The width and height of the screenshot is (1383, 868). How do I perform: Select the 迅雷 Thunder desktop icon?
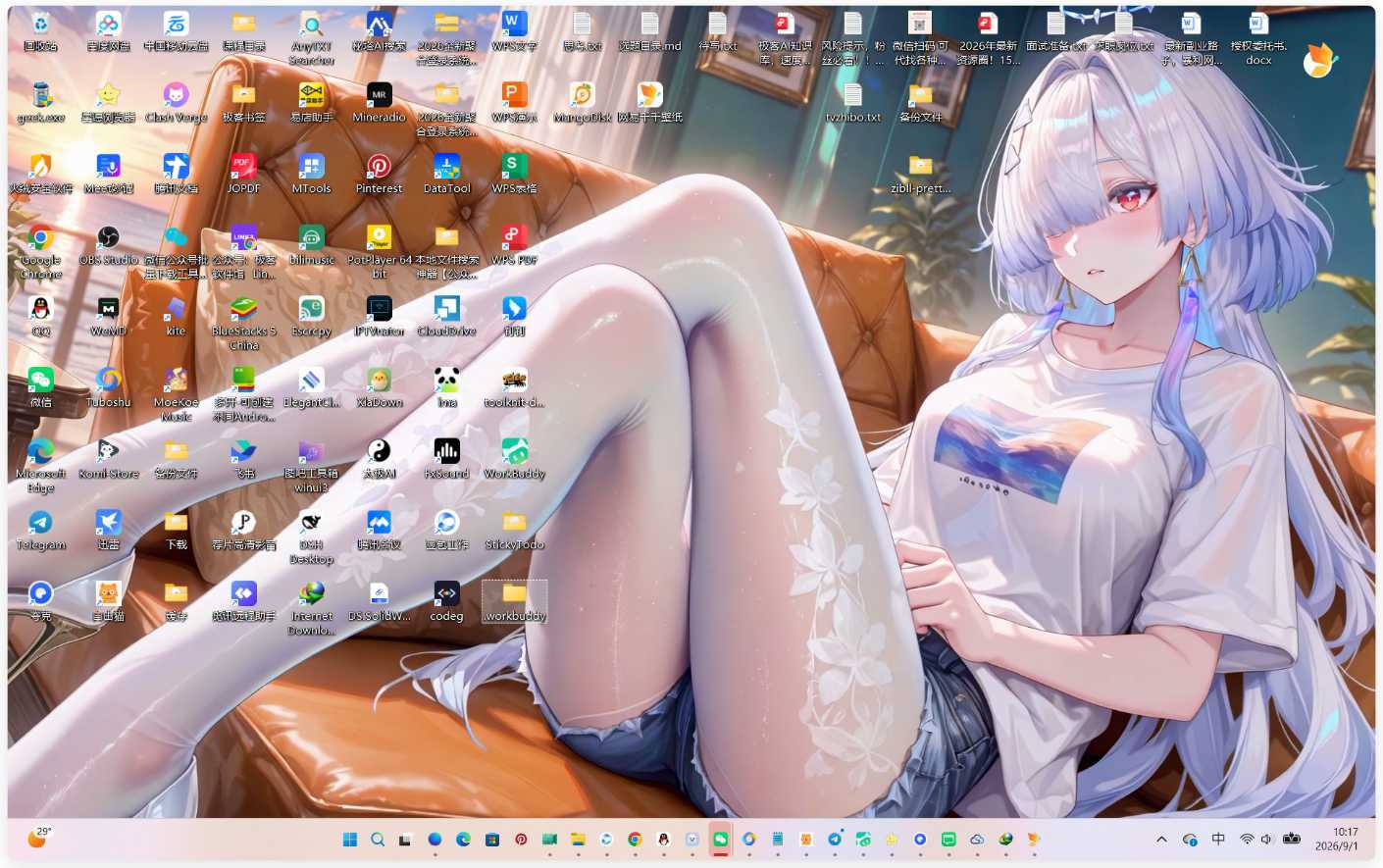pyautogui.click(x=108, y=532)
